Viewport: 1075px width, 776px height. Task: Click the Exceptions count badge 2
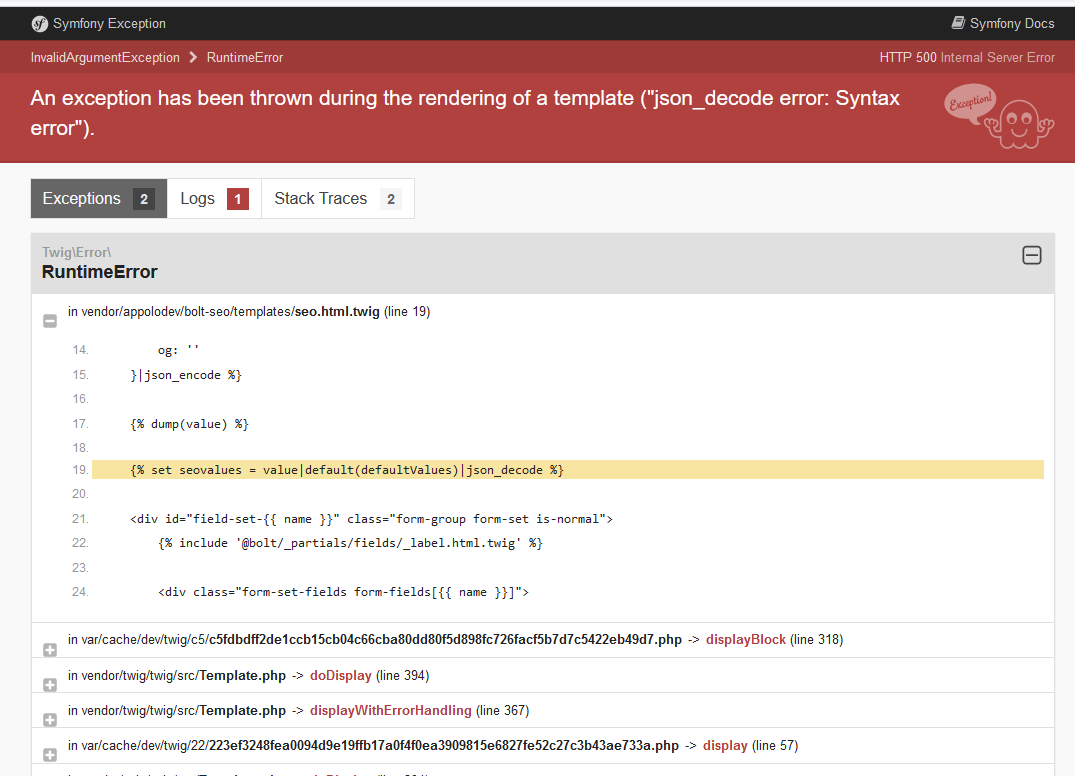click(144, 199)
